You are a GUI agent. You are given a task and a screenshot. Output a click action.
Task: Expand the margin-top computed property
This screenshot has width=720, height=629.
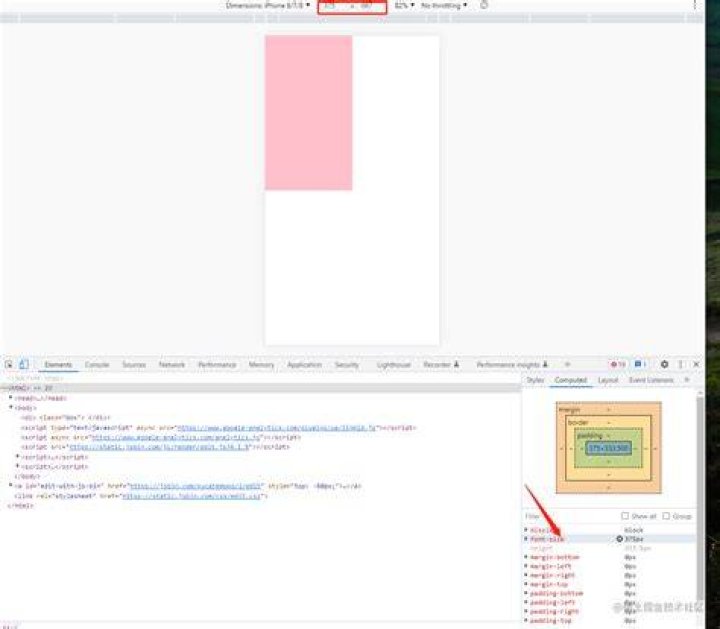tap(526, 584)
